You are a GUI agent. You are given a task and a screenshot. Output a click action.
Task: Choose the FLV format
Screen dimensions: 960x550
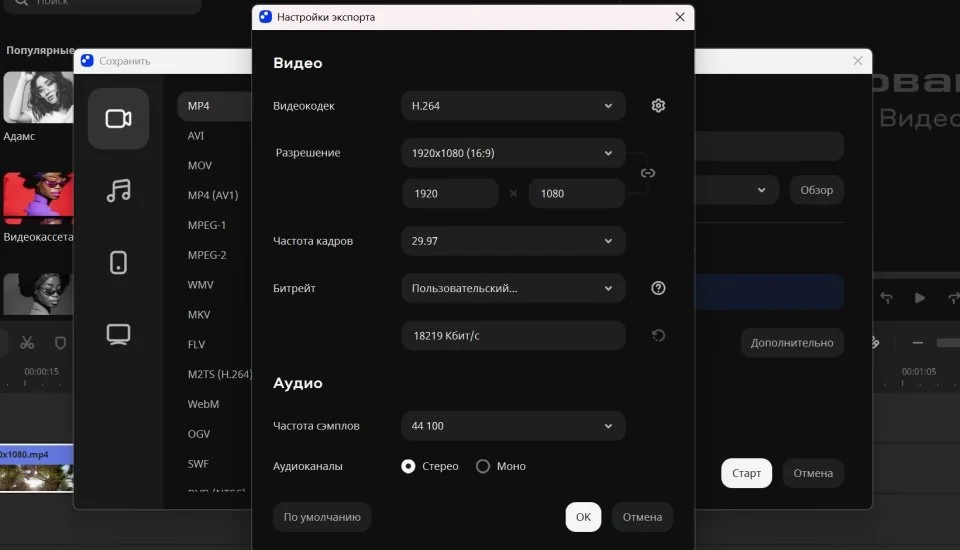[197, 345]
